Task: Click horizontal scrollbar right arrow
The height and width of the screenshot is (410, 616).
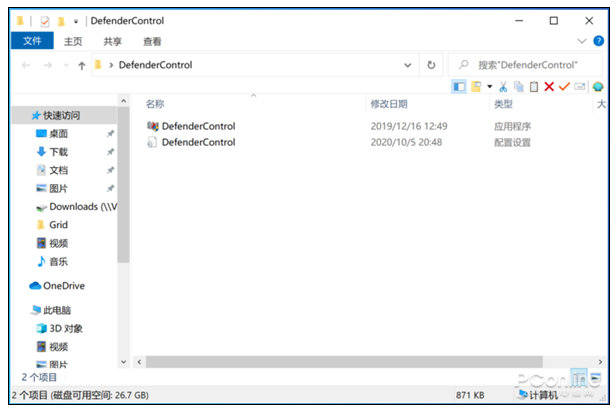Action: [600, 362]
